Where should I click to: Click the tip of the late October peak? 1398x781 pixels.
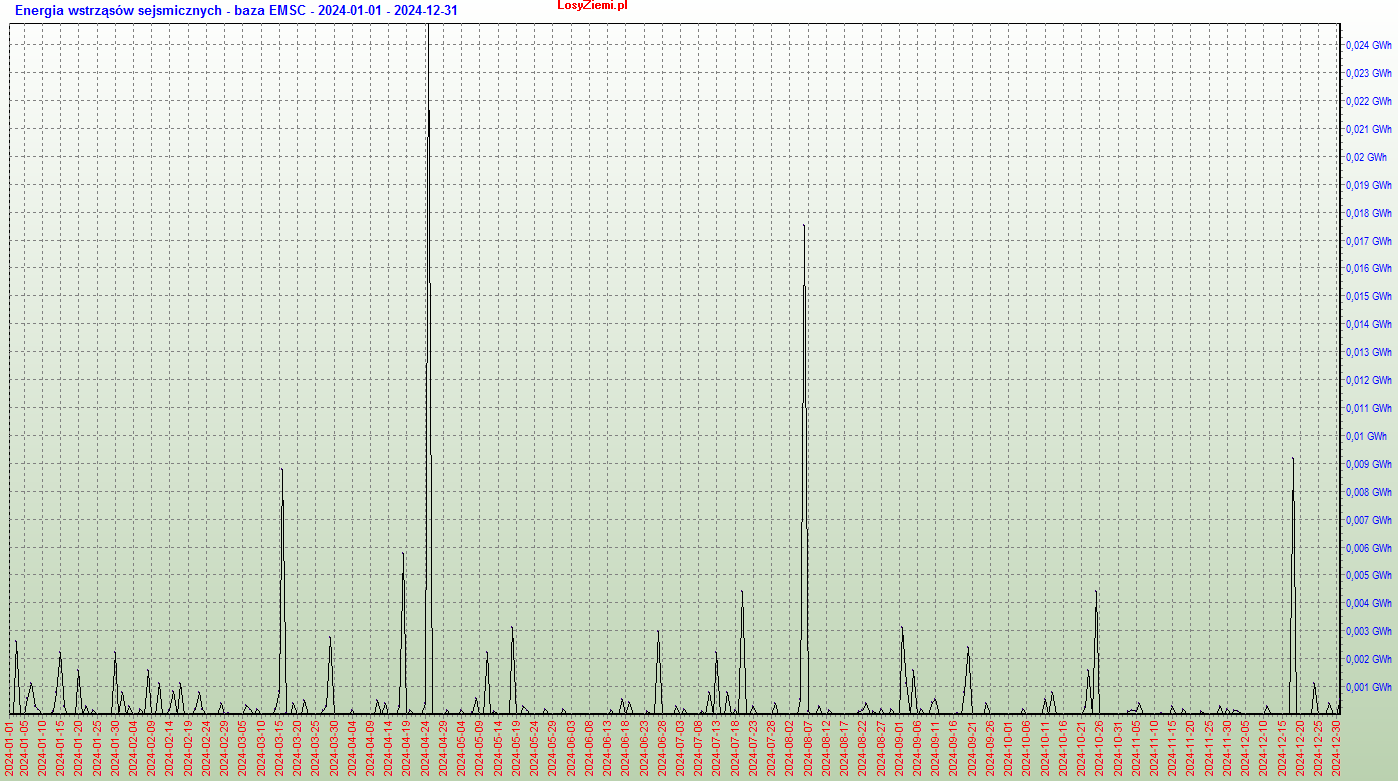1096,591
